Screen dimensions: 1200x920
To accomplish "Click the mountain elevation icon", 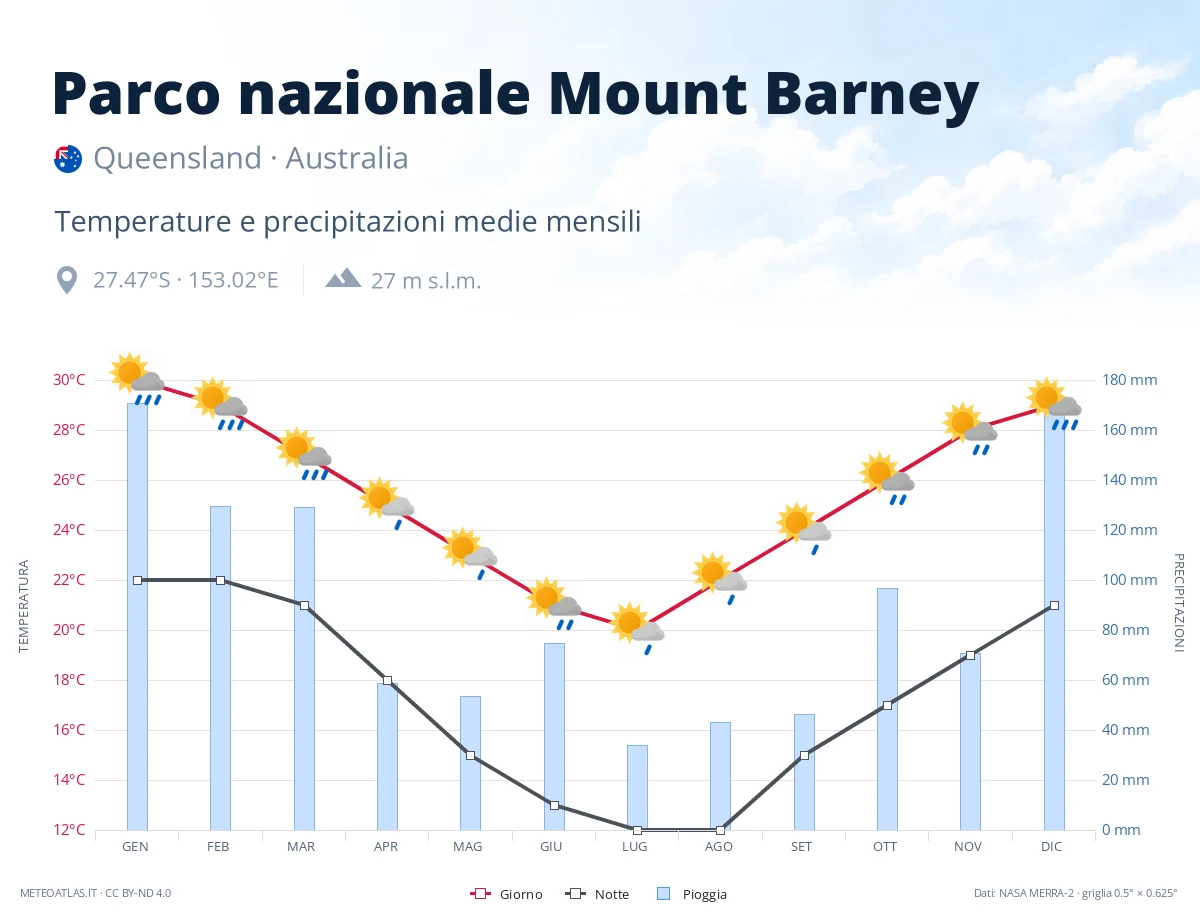I will [343, 278].
